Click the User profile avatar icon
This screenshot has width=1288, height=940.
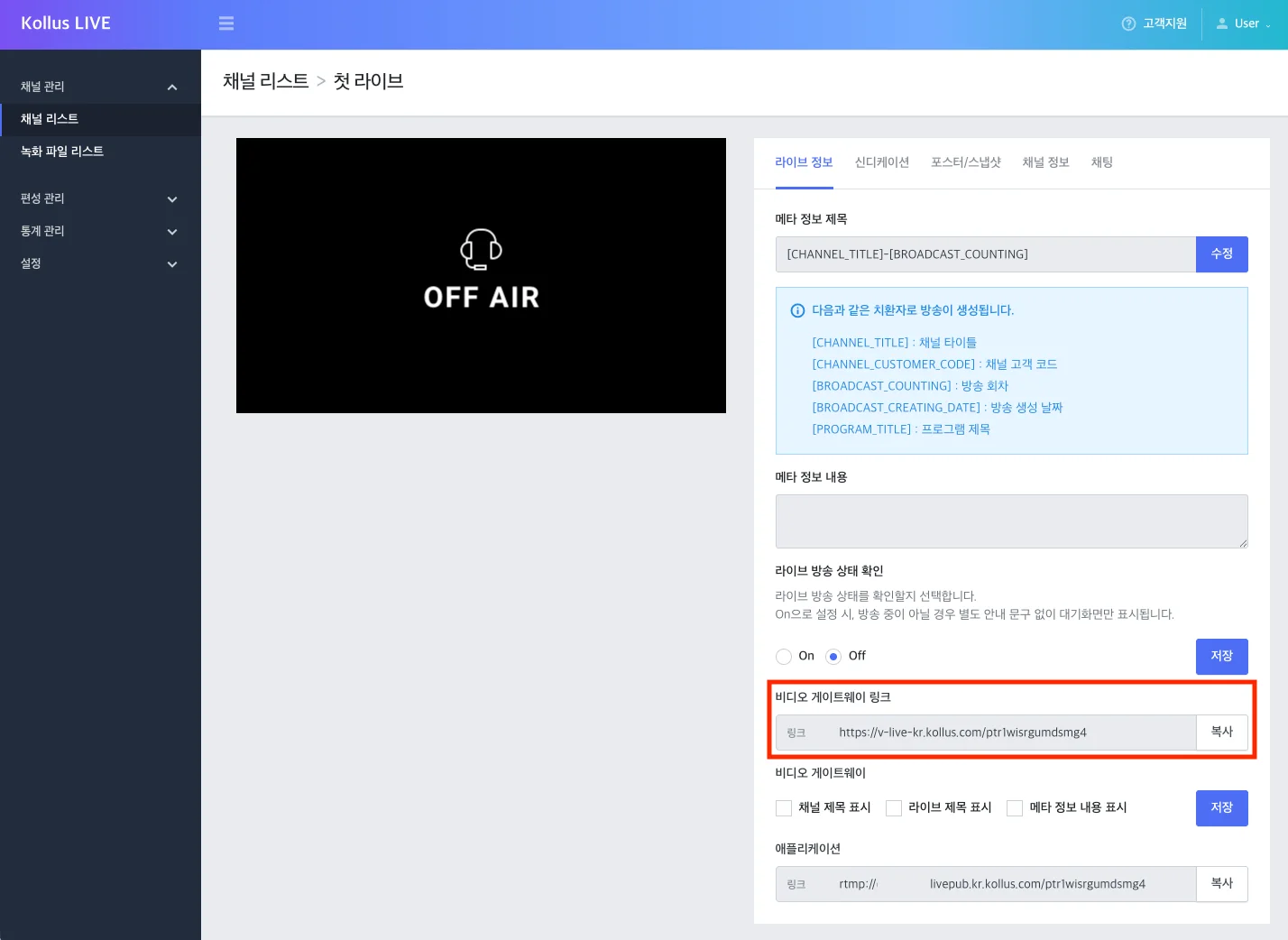point(1222,24)
